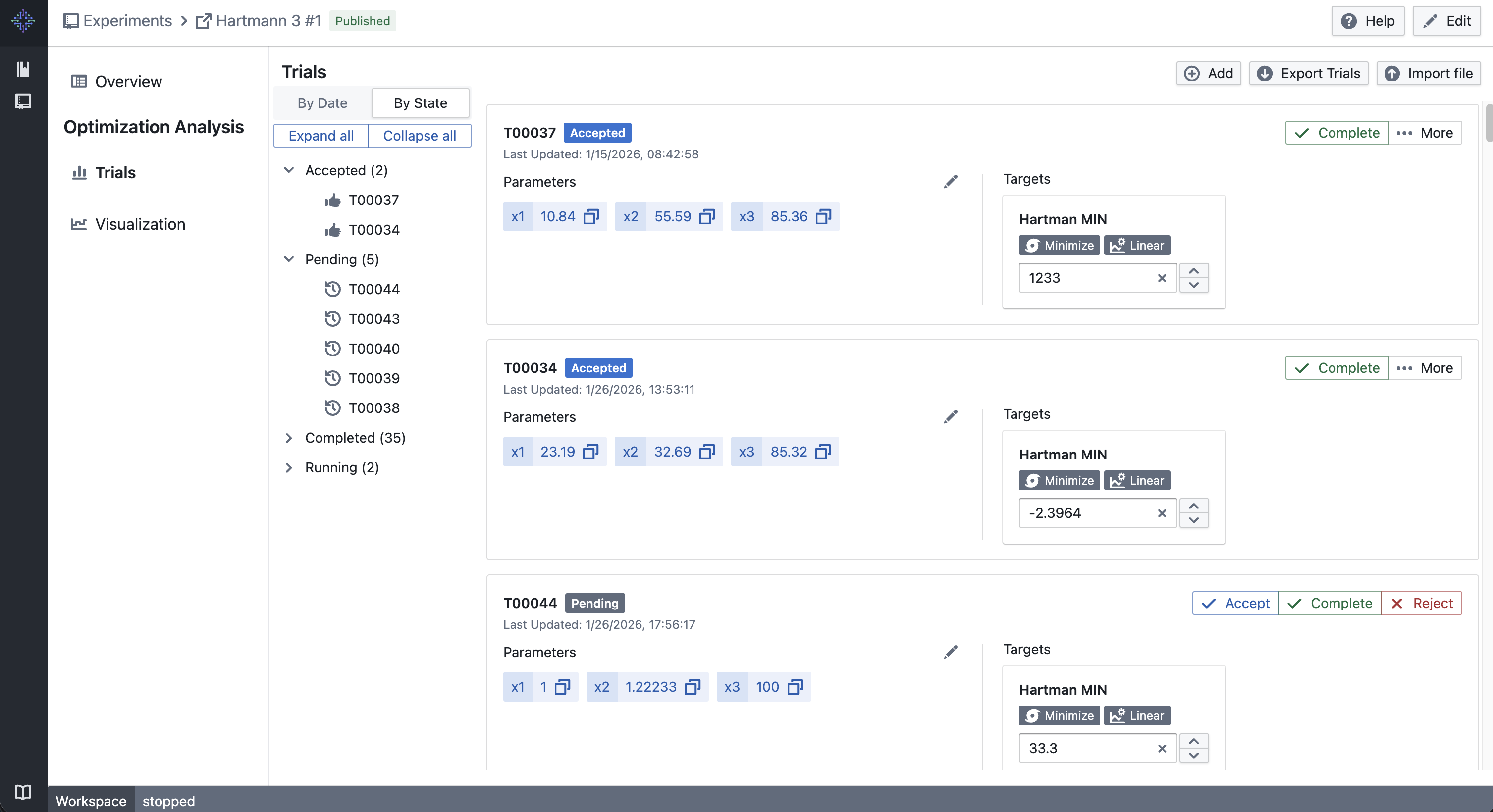The width and height of the screenshot is (1493, 812).
Task: Expand the Running (2) group
Action: [x=289, y=468]
